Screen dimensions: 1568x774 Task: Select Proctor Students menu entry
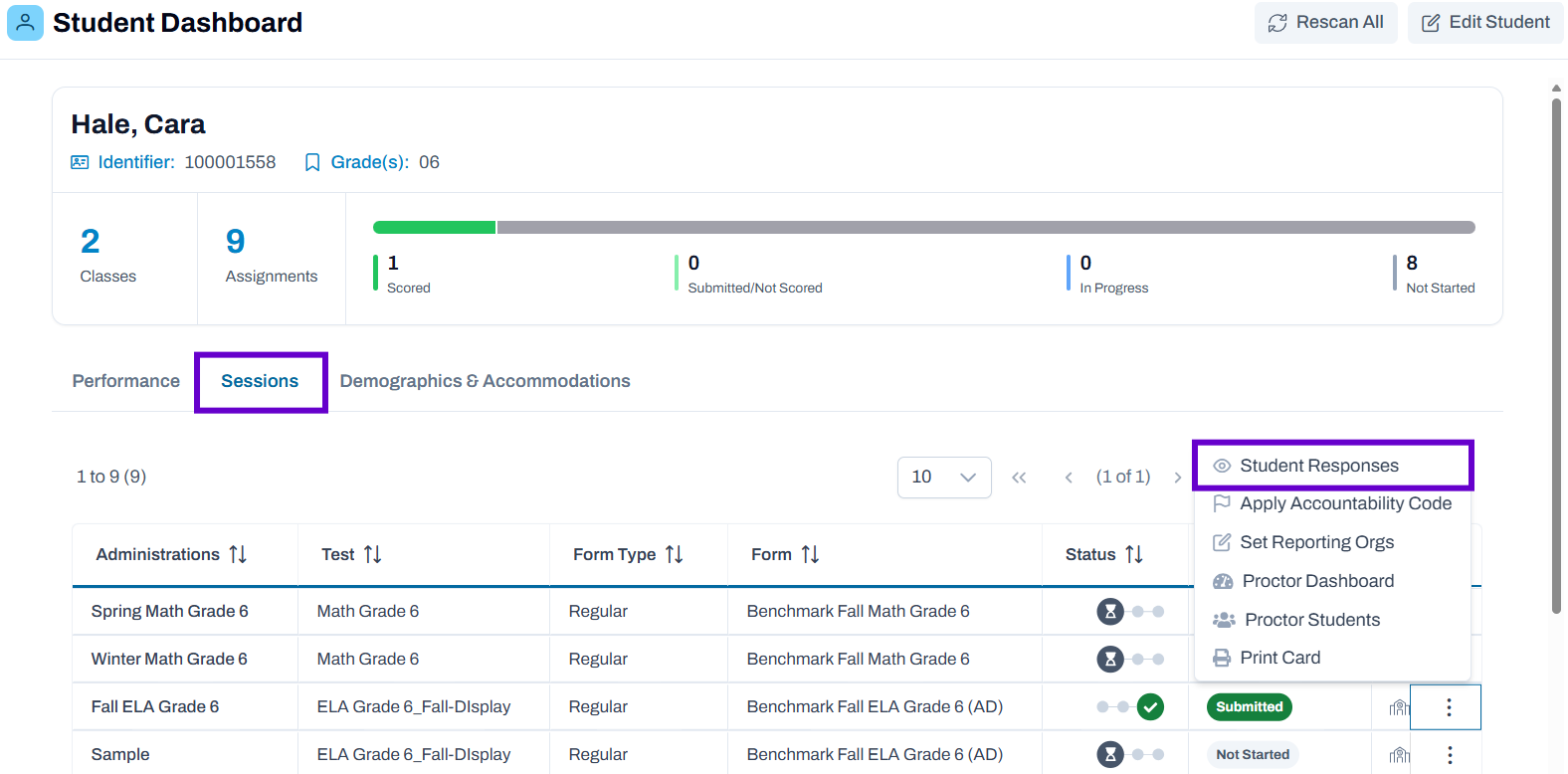1332,620
